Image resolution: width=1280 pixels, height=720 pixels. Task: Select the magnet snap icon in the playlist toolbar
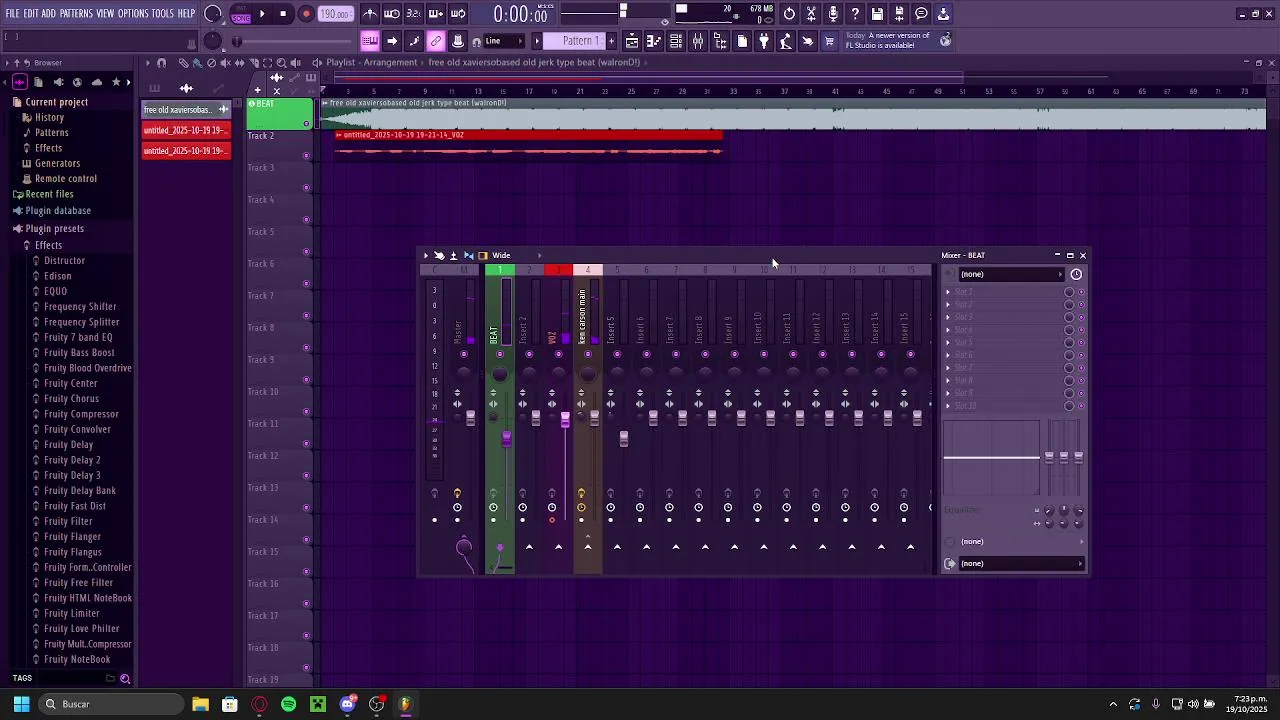tap(161, 63)
